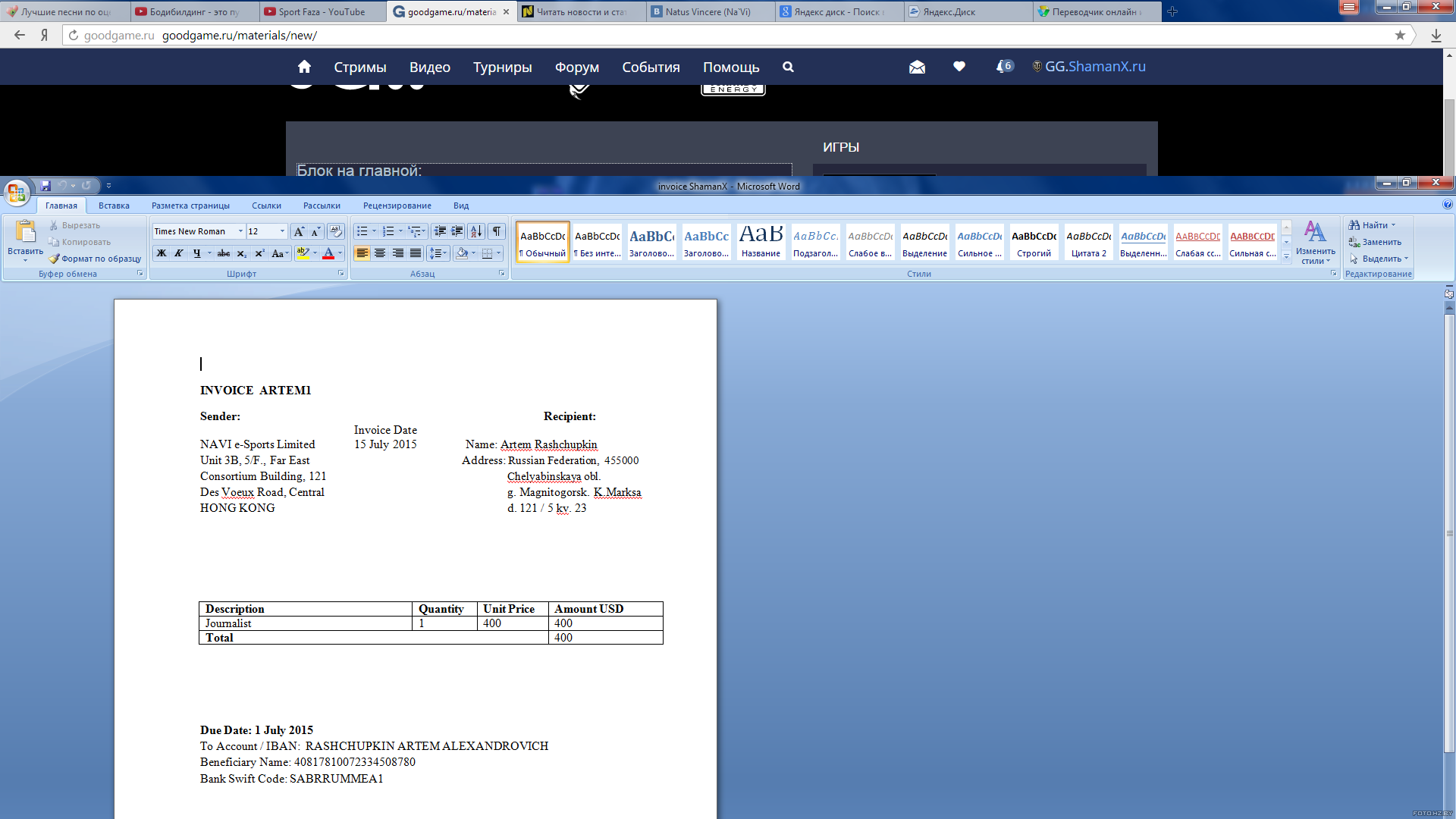Clear formatting with the eraser icon

coord(336,231)
